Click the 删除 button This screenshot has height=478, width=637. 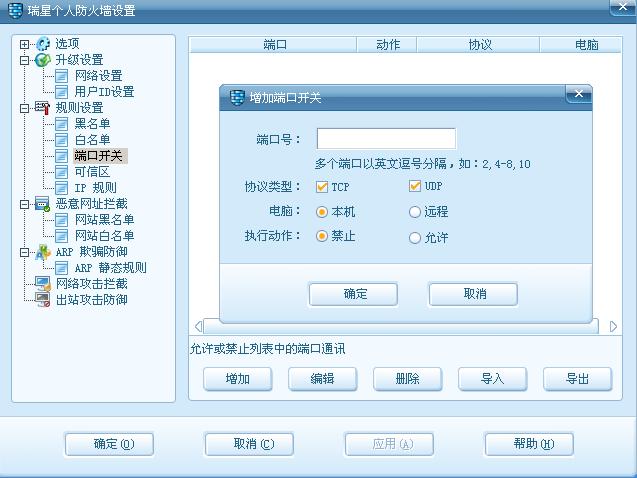[407, 379]
